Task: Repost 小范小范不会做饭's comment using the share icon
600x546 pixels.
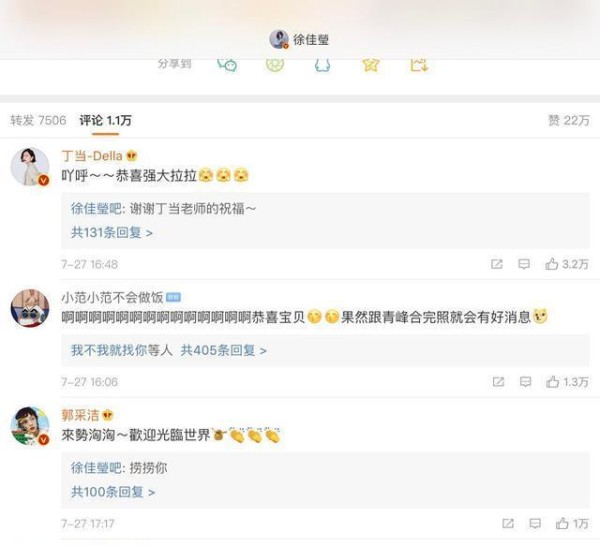Action: click(498, 381)
